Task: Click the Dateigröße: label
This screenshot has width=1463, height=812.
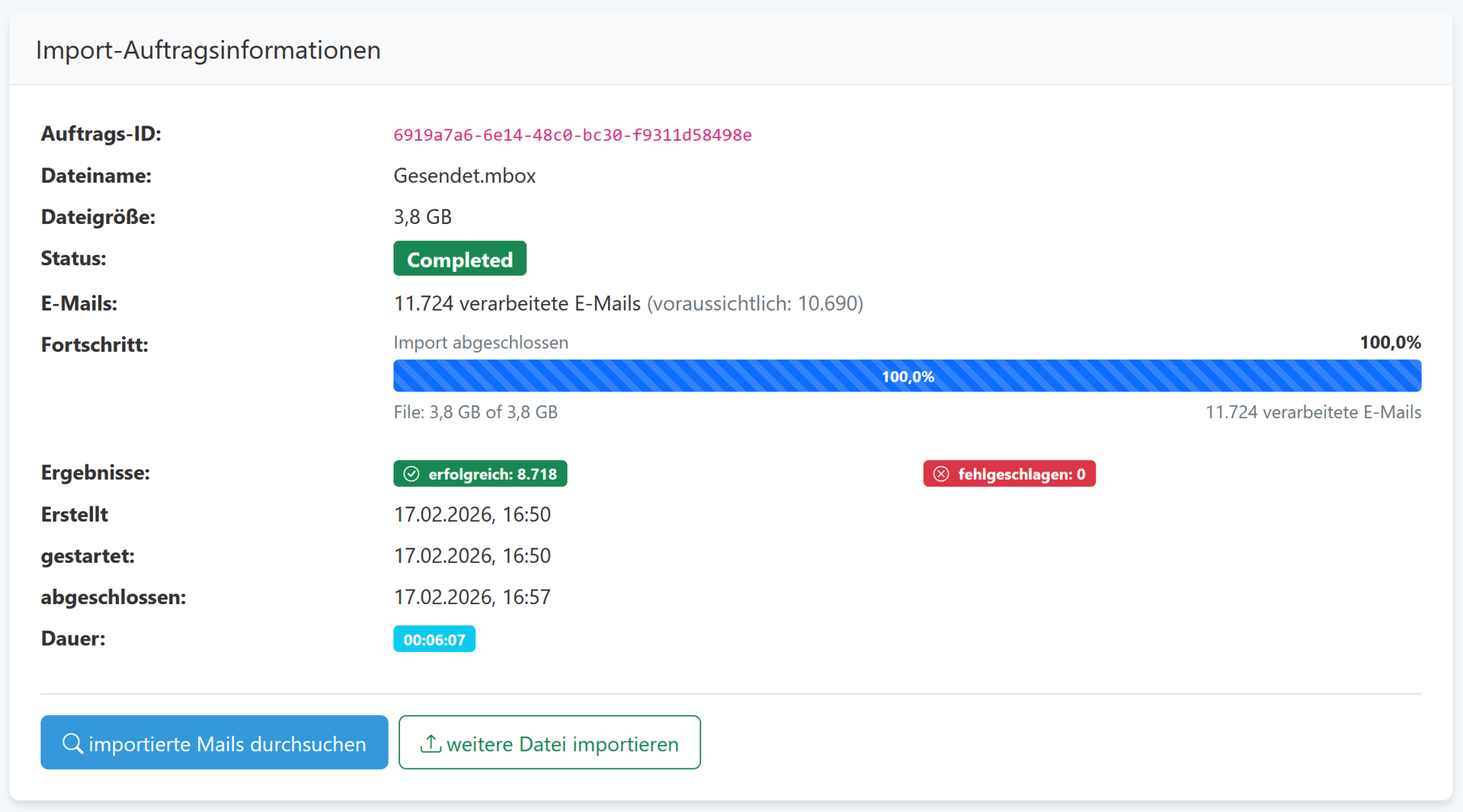Action: (98, 217)
